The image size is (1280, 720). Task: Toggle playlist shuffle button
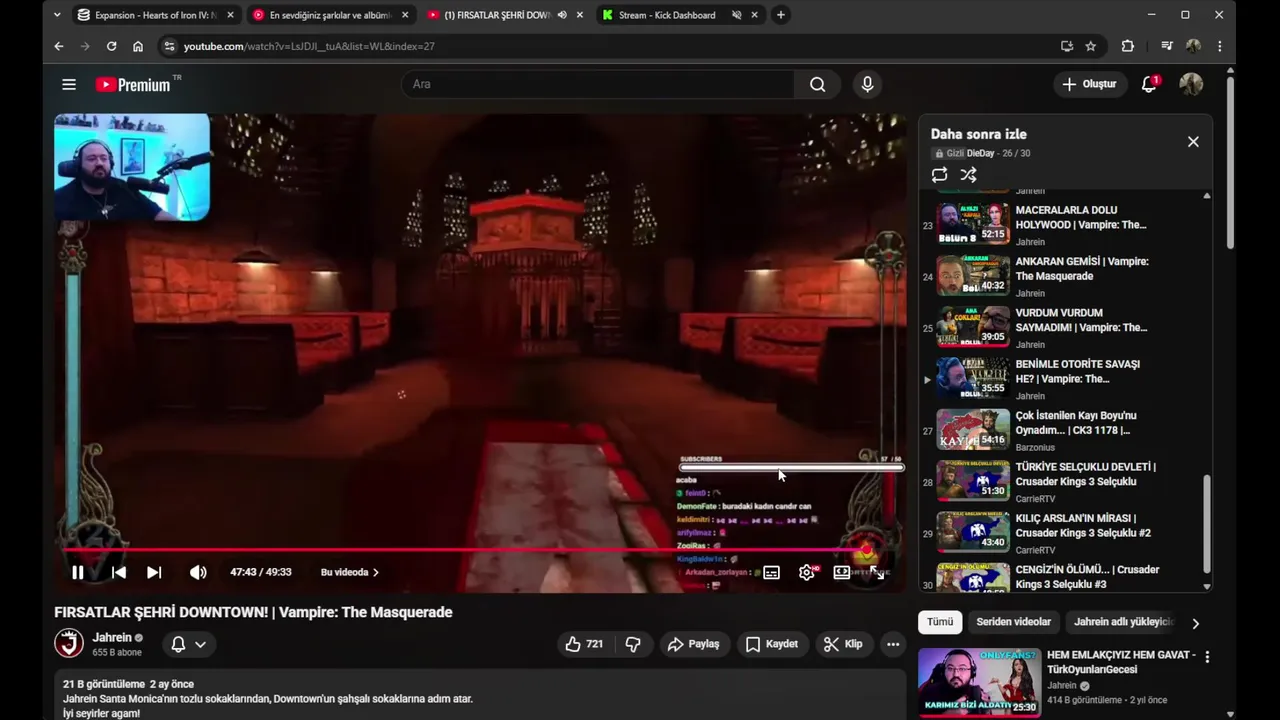tap(968, 175)
